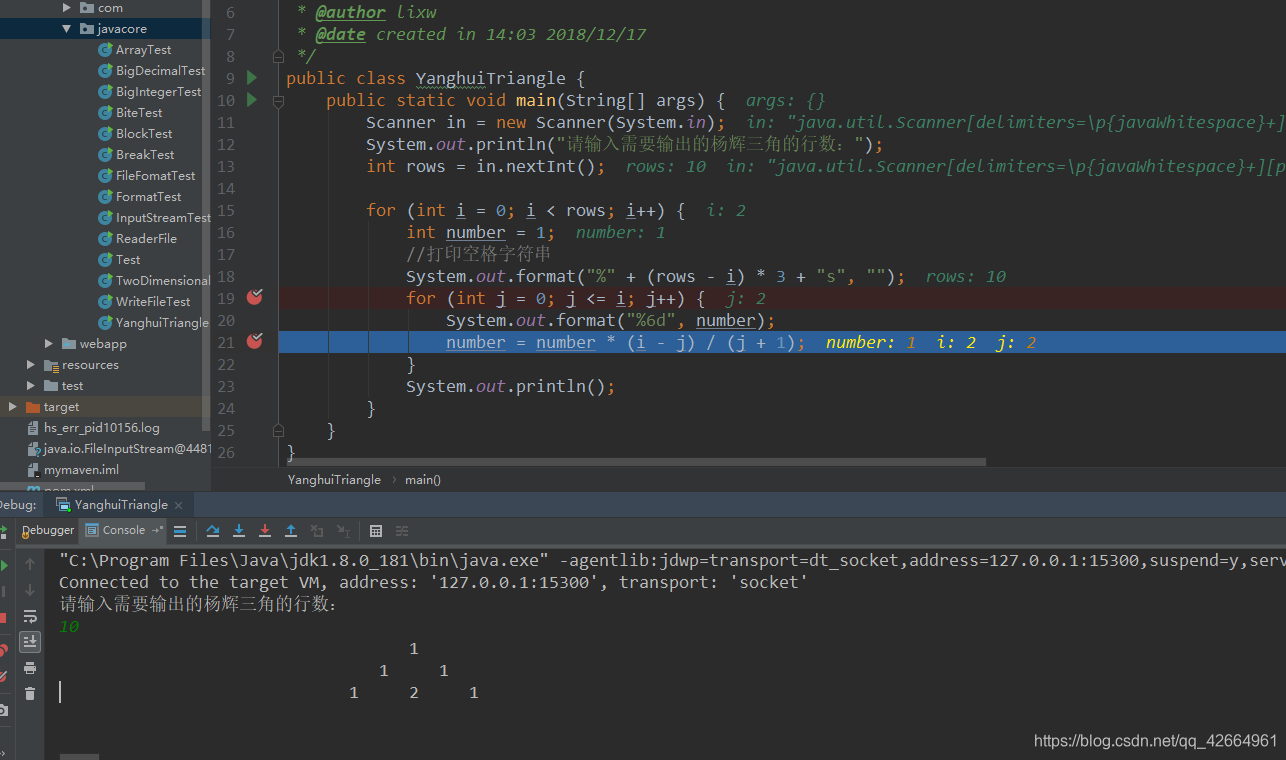This screenshot has height=760, width=1286.
Task: Toggle the breakpoint on line 19
Action: click(x=254, y=297)
